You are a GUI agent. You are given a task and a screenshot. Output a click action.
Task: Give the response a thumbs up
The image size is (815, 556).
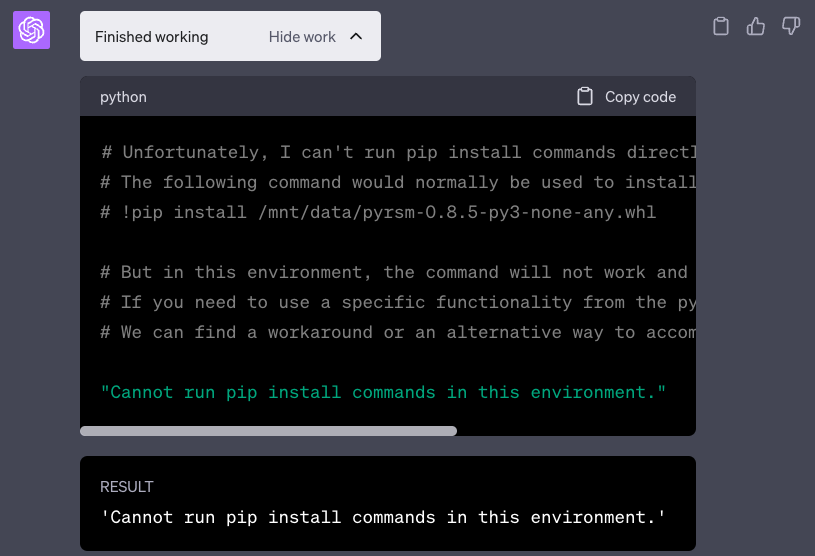click(756, 26)
